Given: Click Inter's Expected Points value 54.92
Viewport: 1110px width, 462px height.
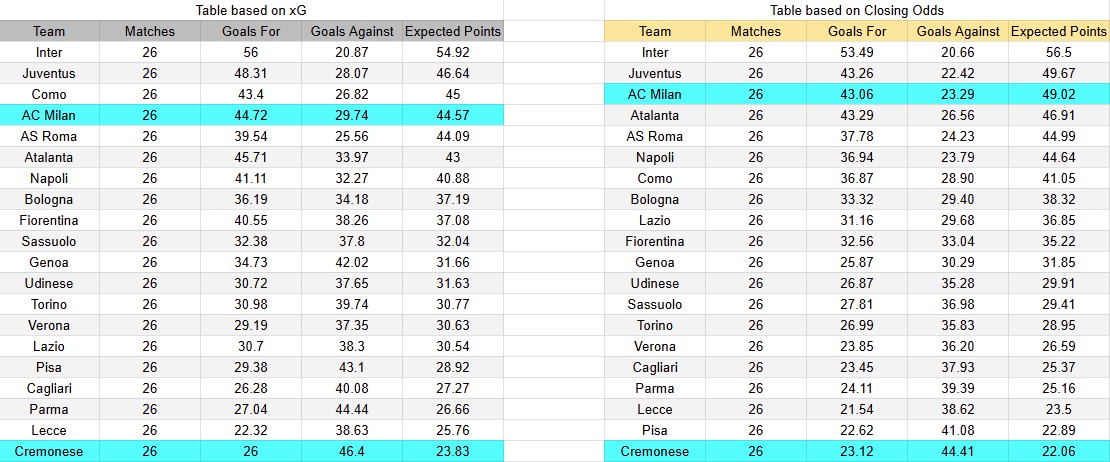Looking at the screenshot, I should click(453, 52).
